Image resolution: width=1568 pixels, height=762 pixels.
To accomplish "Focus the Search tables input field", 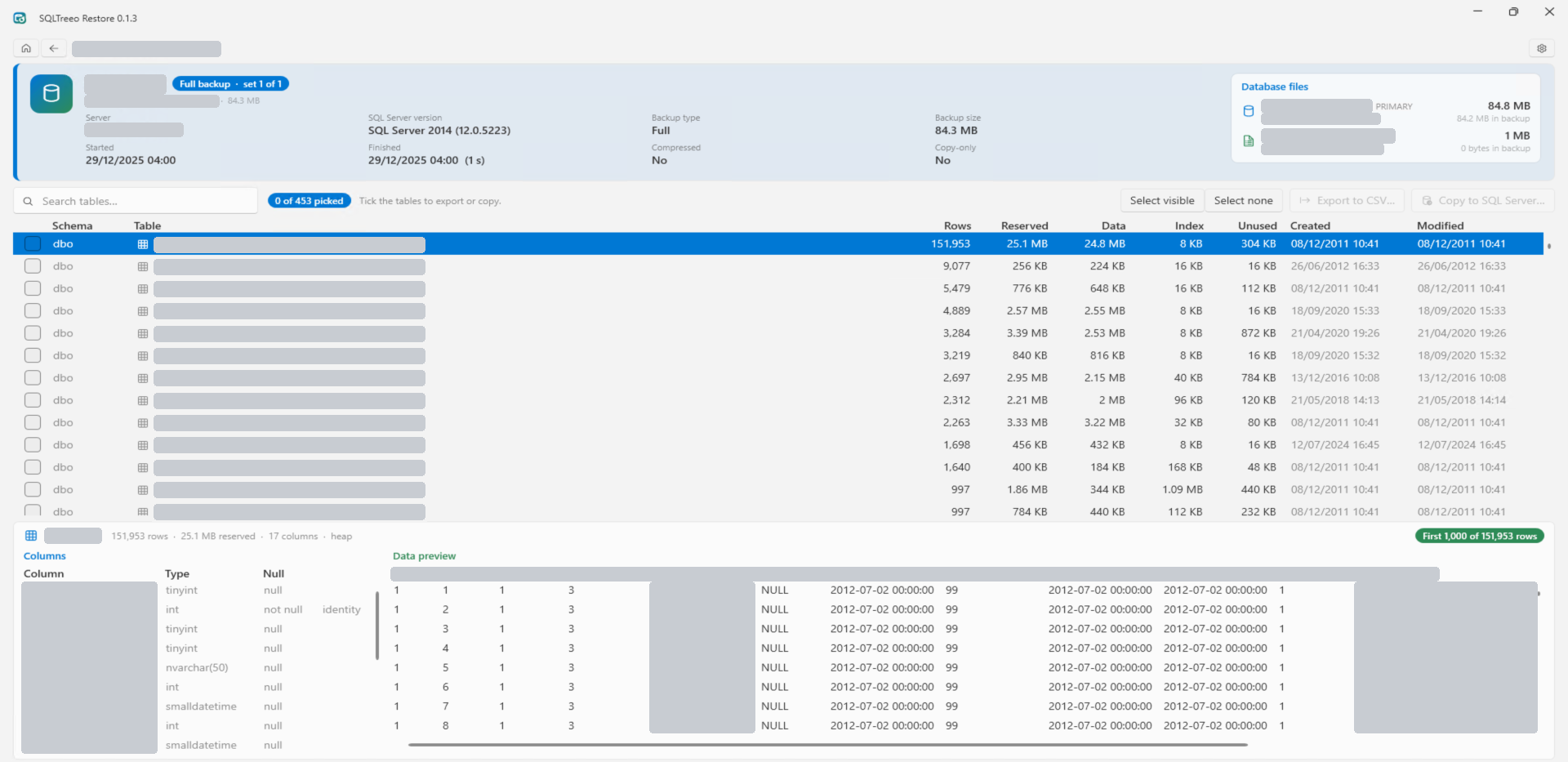I will click(x=136, y=201).
